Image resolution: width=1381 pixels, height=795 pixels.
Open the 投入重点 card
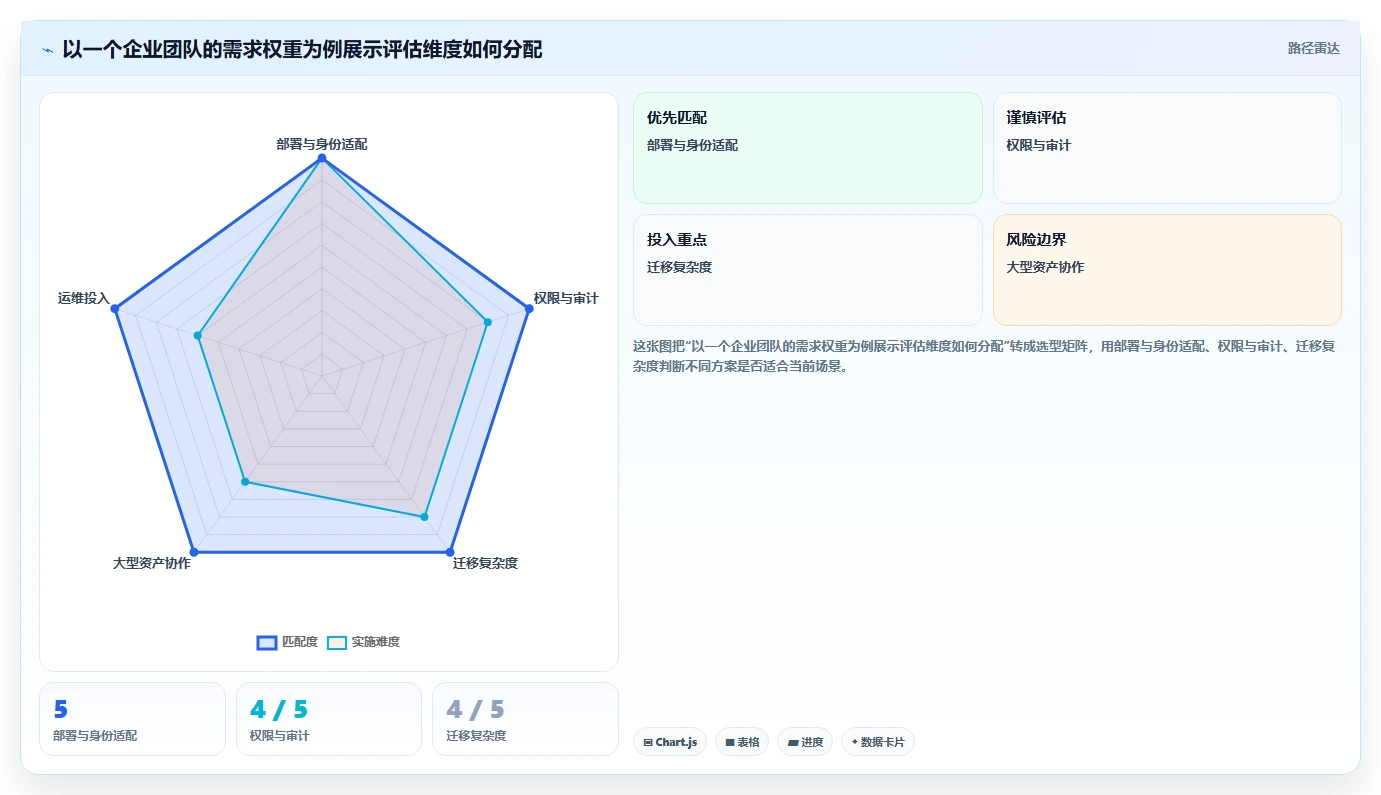(808, 270)
